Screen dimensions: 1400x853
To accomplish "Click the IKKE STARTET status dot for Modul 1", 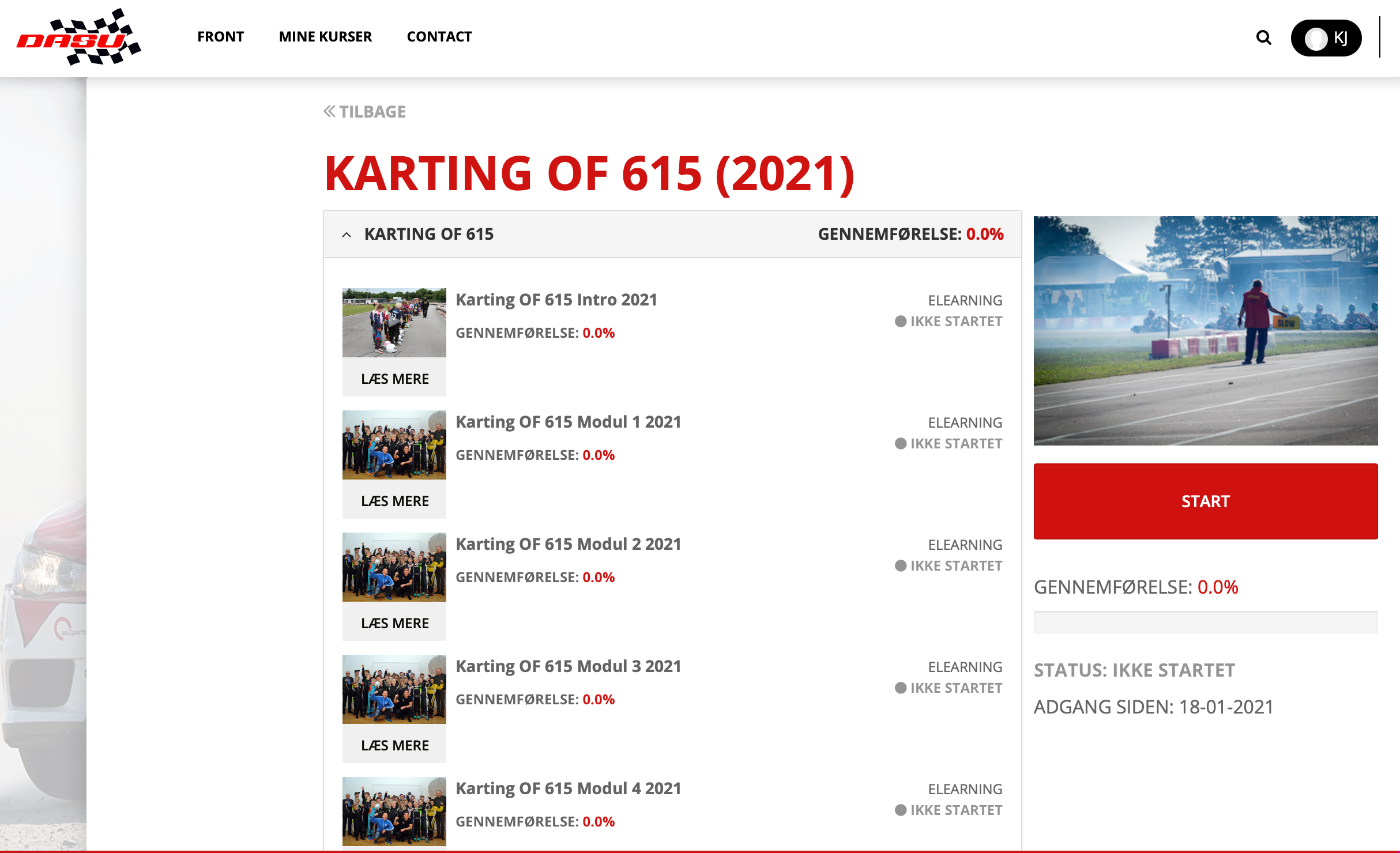I will 901,444.
